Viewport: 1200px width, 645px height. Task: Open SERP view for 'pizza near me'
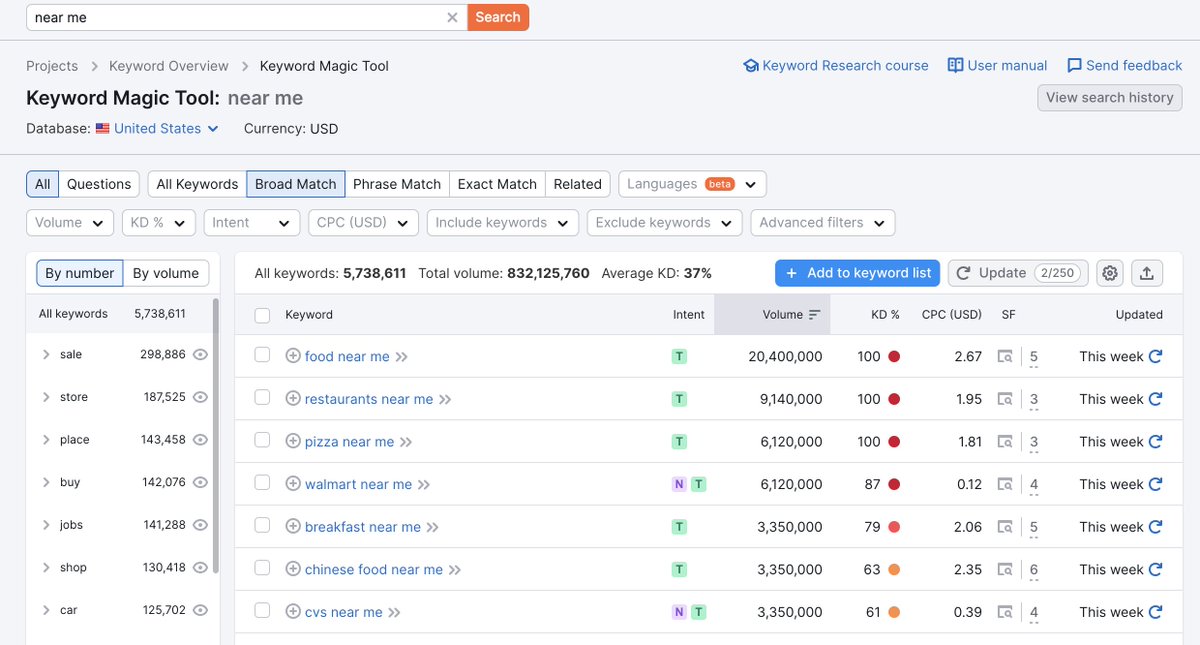click(1005, 442)
